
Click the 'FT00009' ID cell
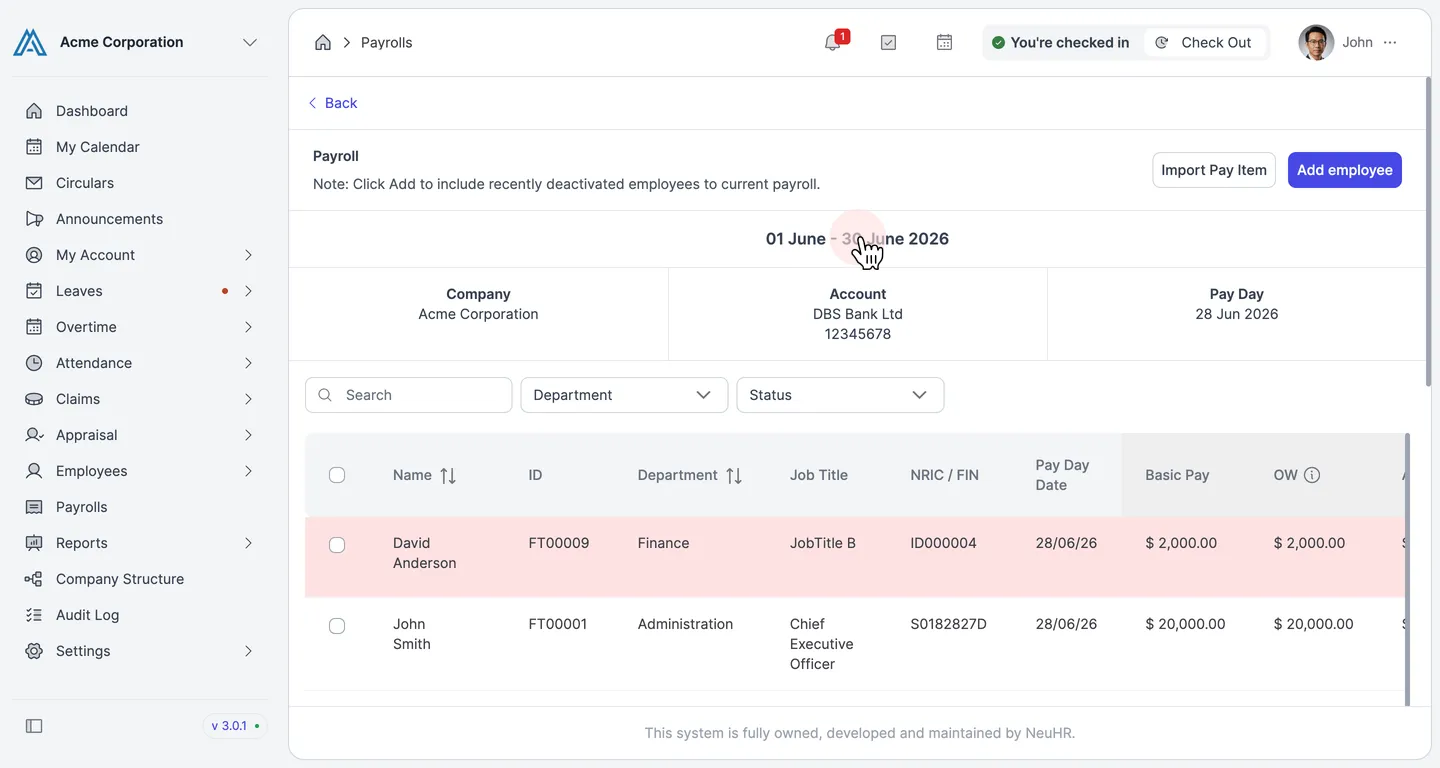pyautogui.click(x=558, y=543)
